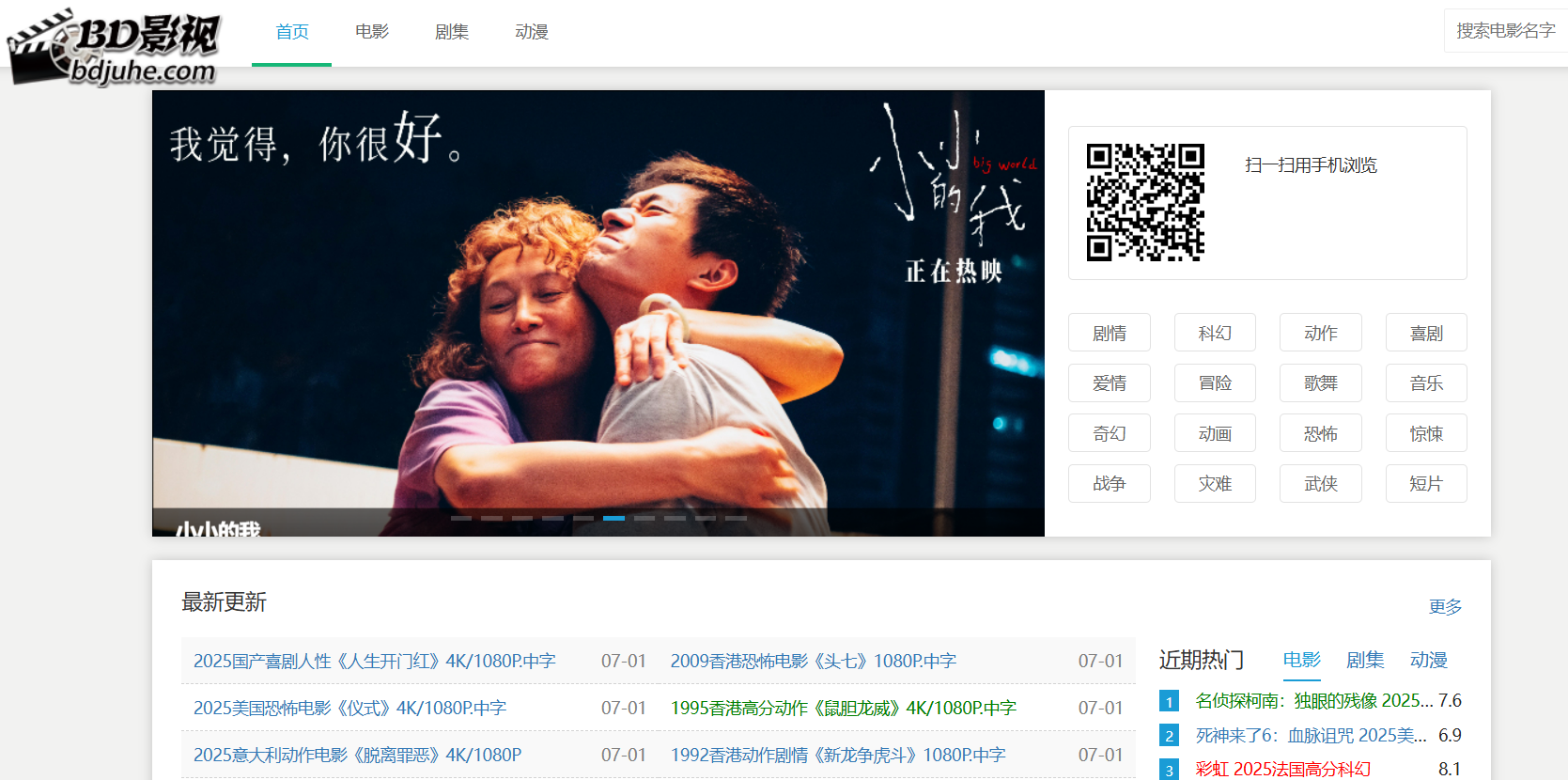
Task: Browse the 冒险 genre
Action: [x=1215, y=382]
